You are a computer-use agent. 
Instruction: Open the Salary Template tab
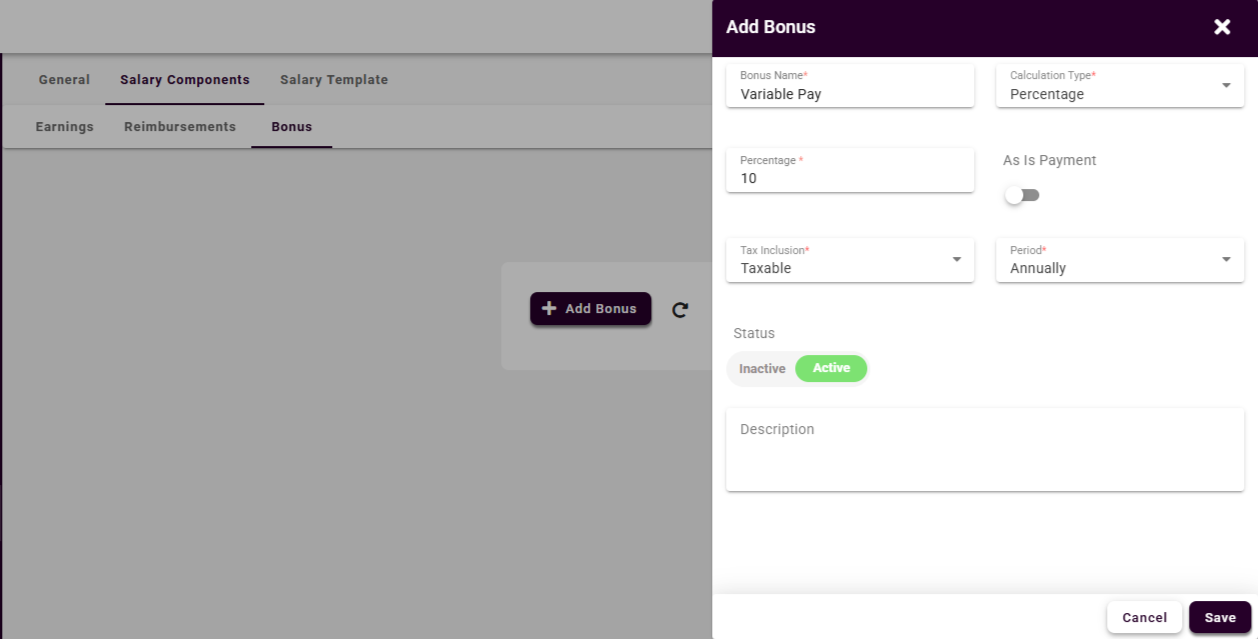[334, 80]
